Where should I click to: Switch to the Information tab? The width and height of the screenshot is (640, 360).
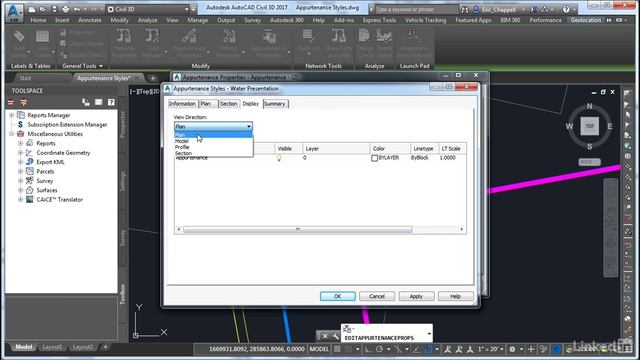click(182, 104)
